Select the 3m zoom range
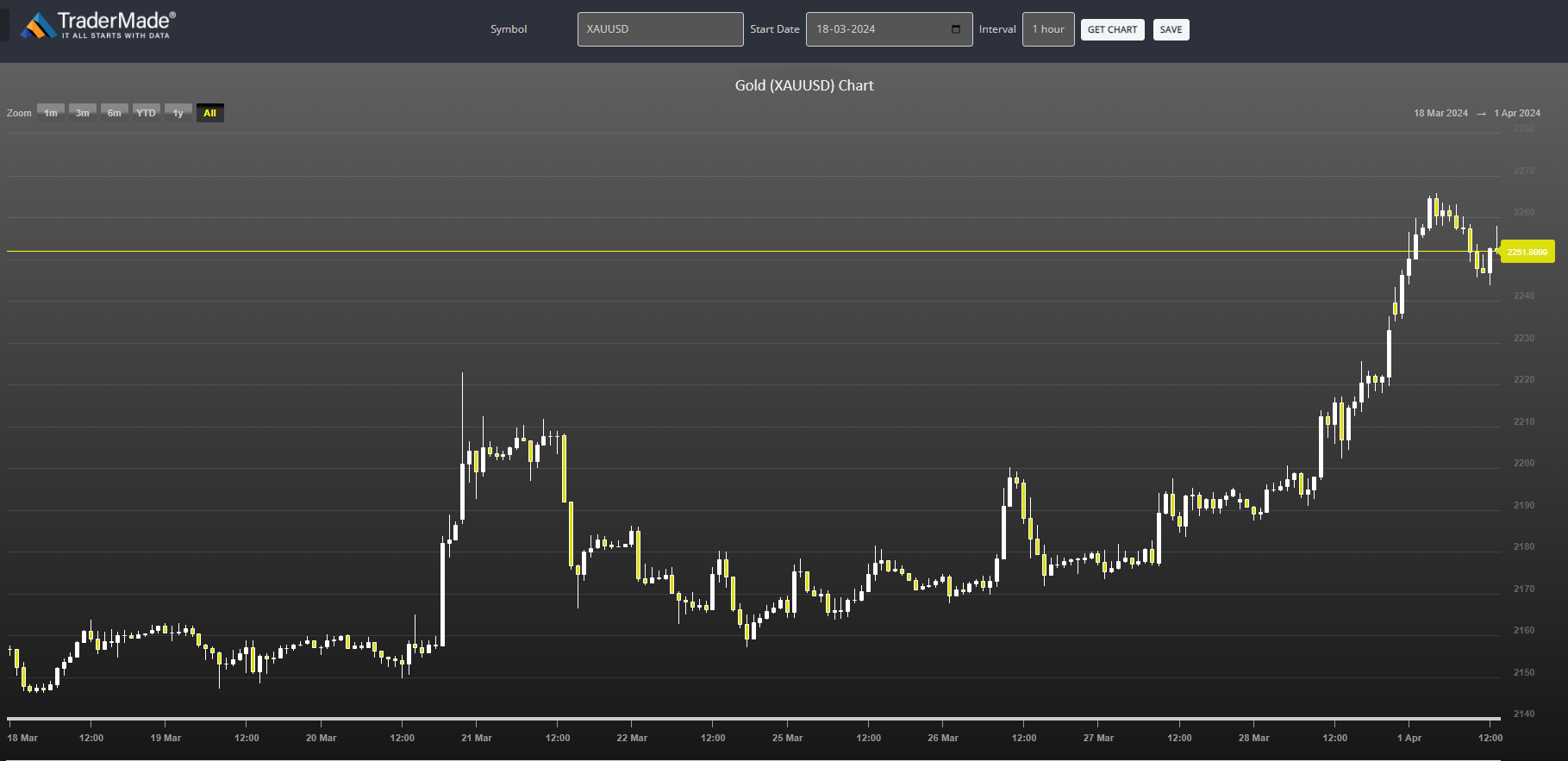The height and width of the screenshot is (761, 1568). pos(83,113)
